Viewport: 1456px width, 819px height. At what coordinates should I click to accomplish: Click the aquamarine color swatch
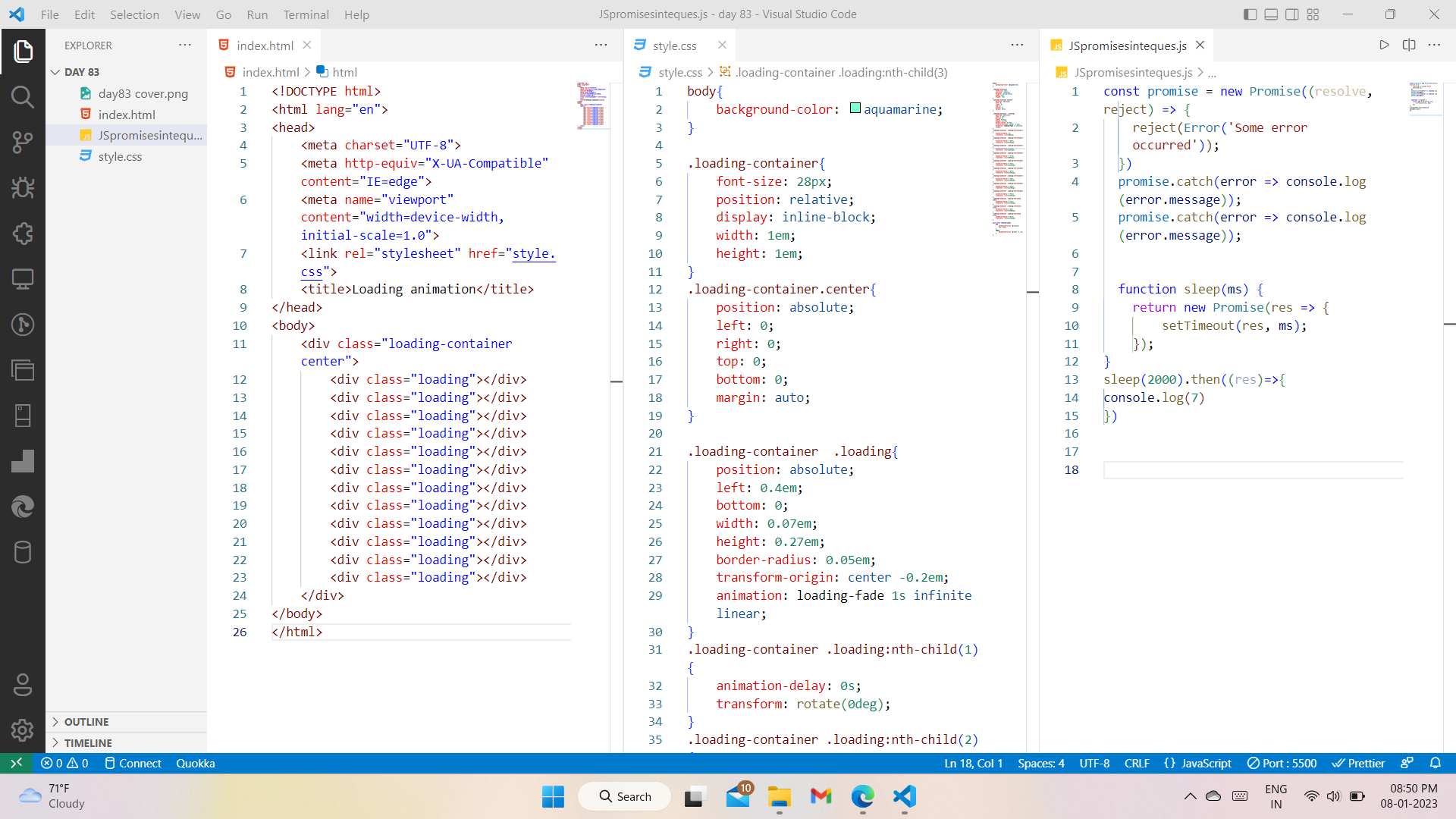coord(855,108)
